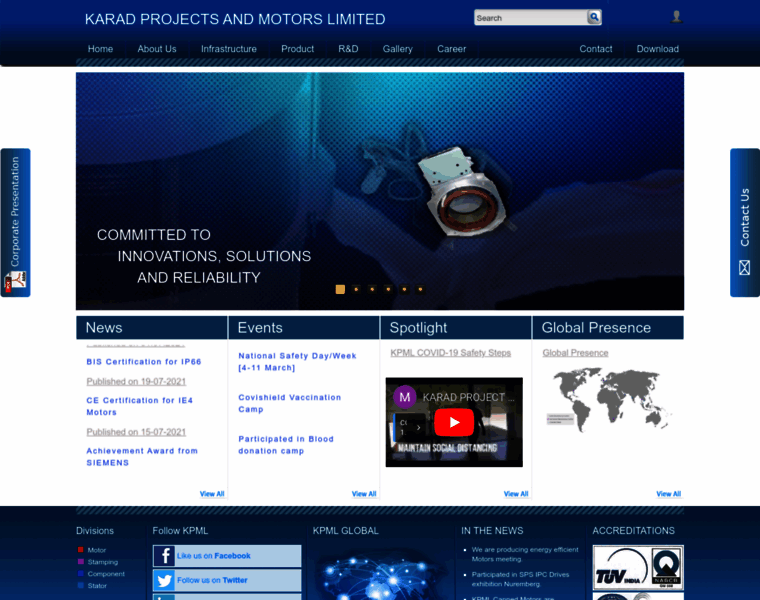
Task: Click the purple M channel avatar
Action: [405, 397]
